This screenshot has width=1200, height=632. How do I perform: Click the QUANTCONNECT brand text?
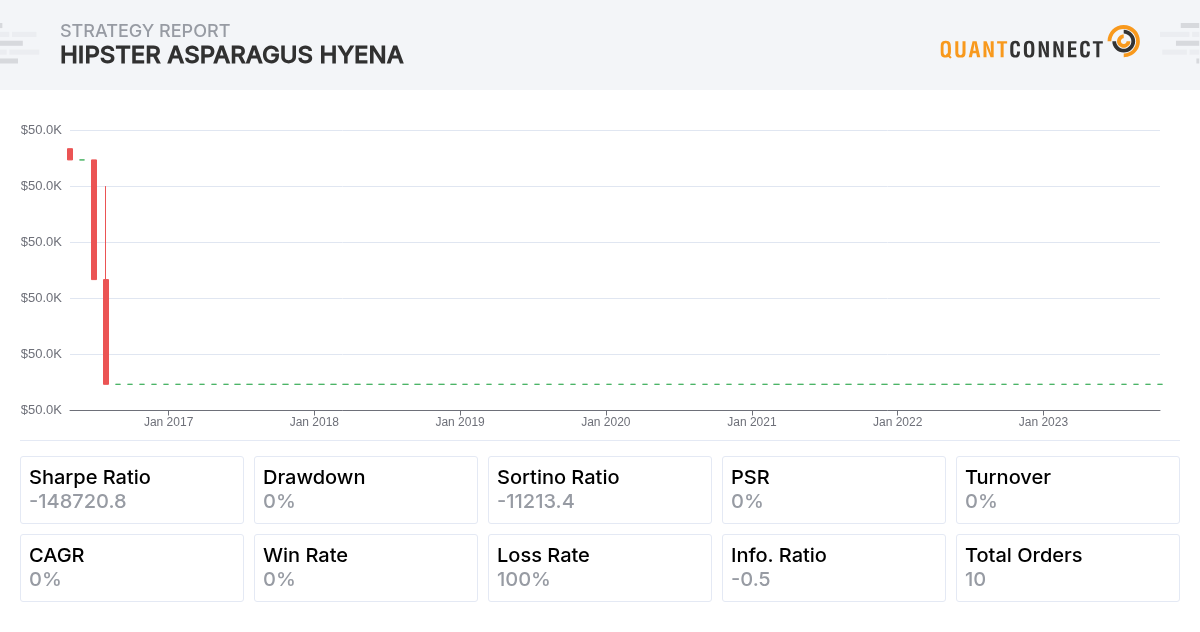coord(1021,48)
